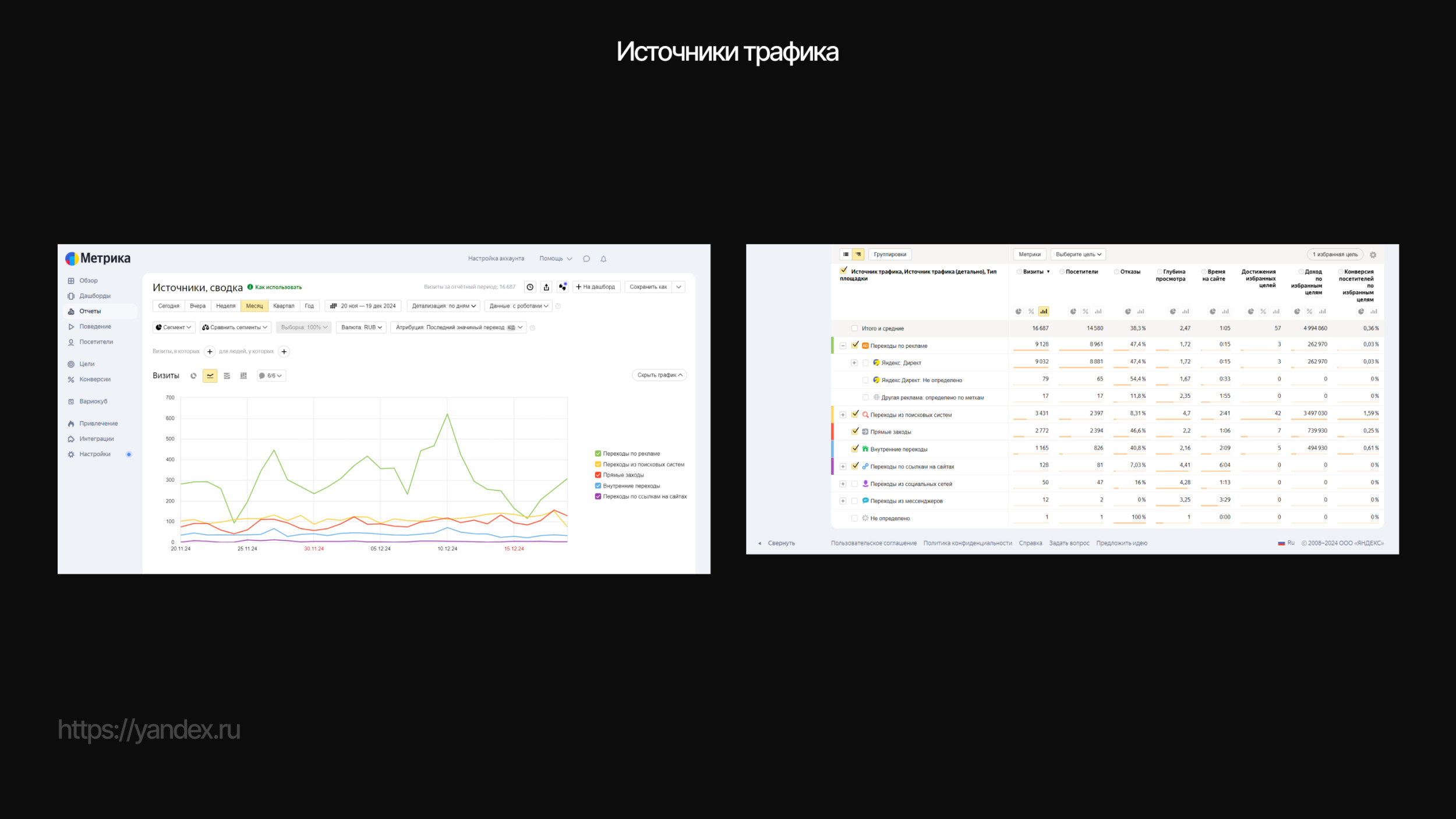Image resolution: width=1456 pixels, height=819 pixels.
Task: Click the export report icon
Action: click(546, 287)
